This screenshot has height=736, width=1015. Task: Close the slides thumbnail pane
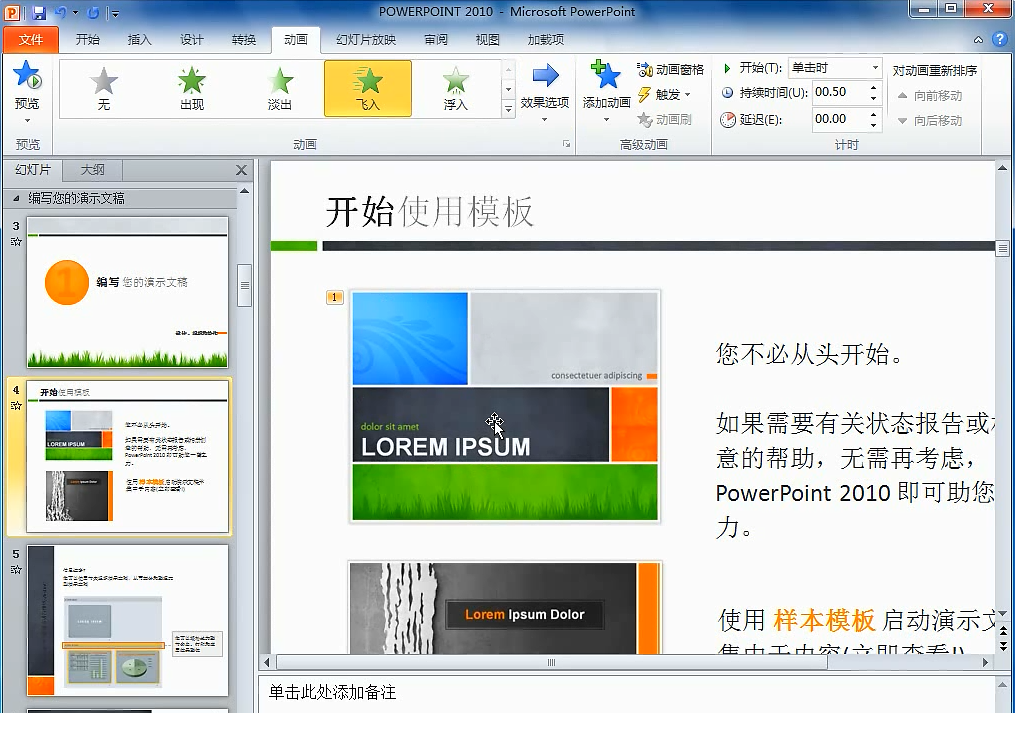click(x=241, y=170)
